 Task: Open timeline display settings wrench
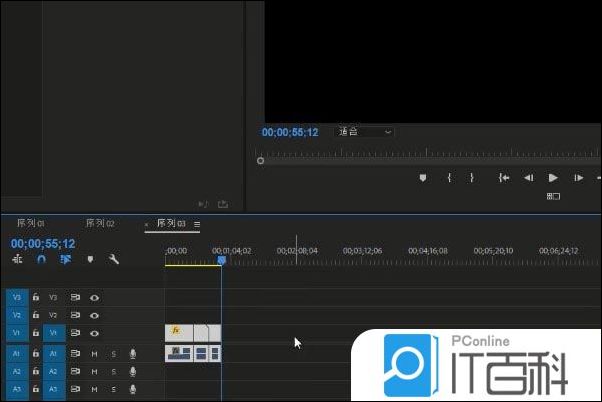(114, 260)
